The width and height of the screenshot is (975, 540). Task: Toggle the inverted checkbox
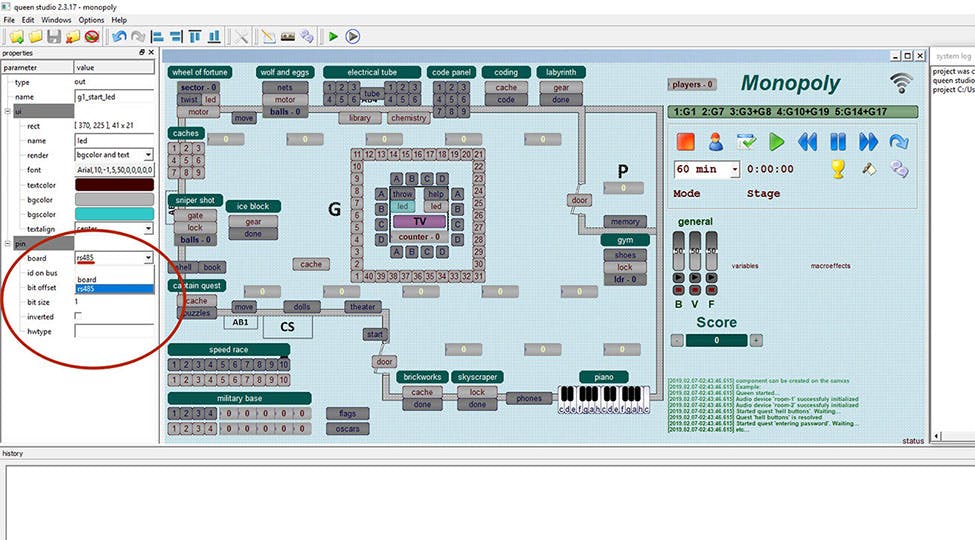tap(80, 316)
